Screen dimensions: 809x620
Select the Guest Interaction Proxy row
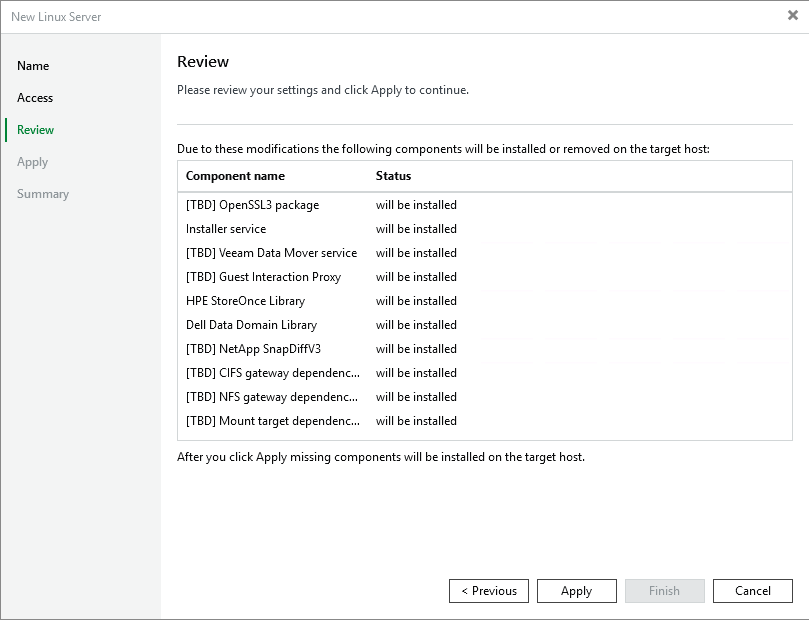point(263,277)
